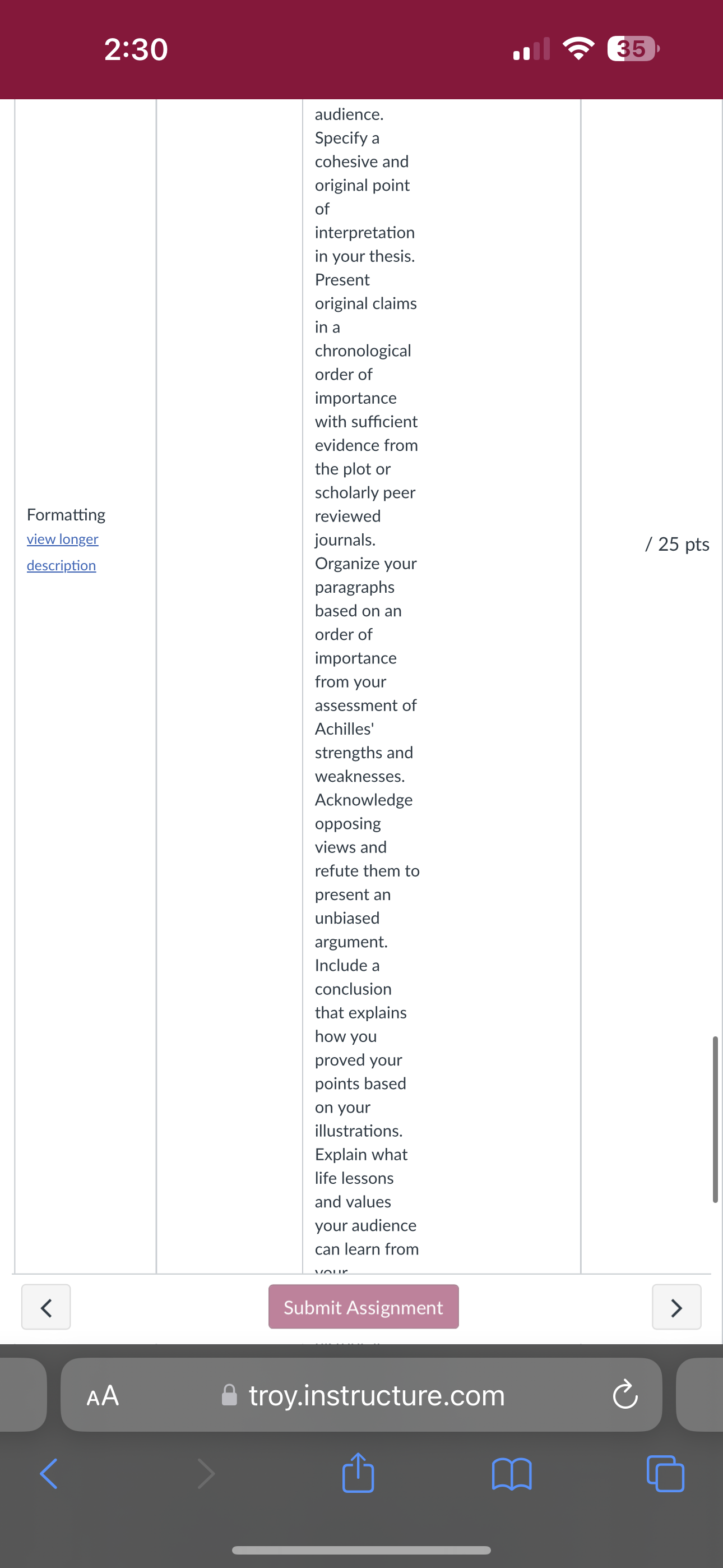Tap the Wi-Fi status icon
Viewport: 723px width, 1568px height.
click(x=578, y=49)
